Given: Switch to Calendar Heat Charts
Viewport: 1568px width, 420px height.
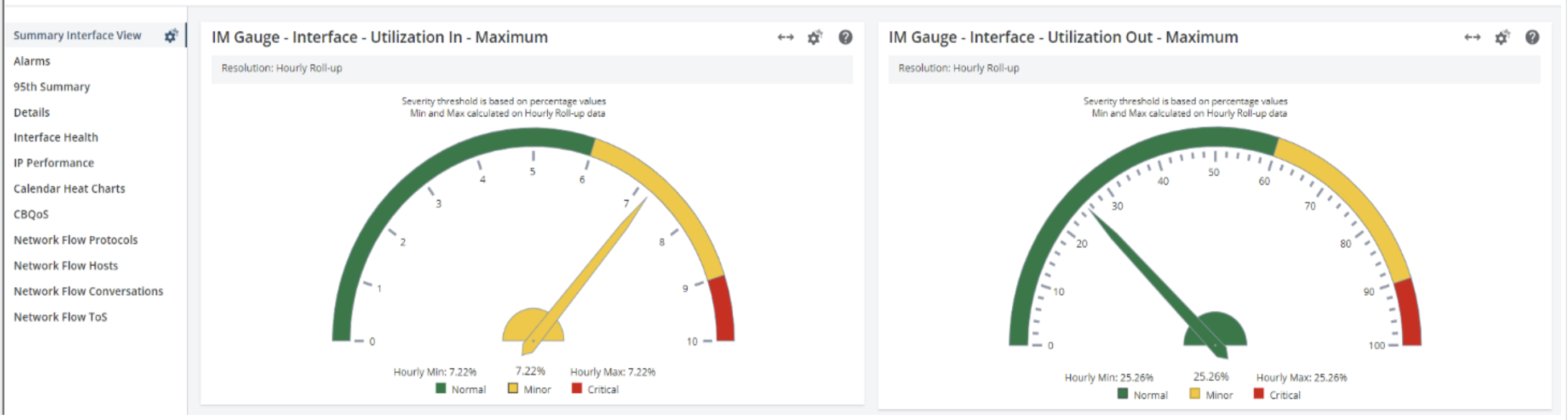Looking at the screenshot, I should [x=69, y=189].
